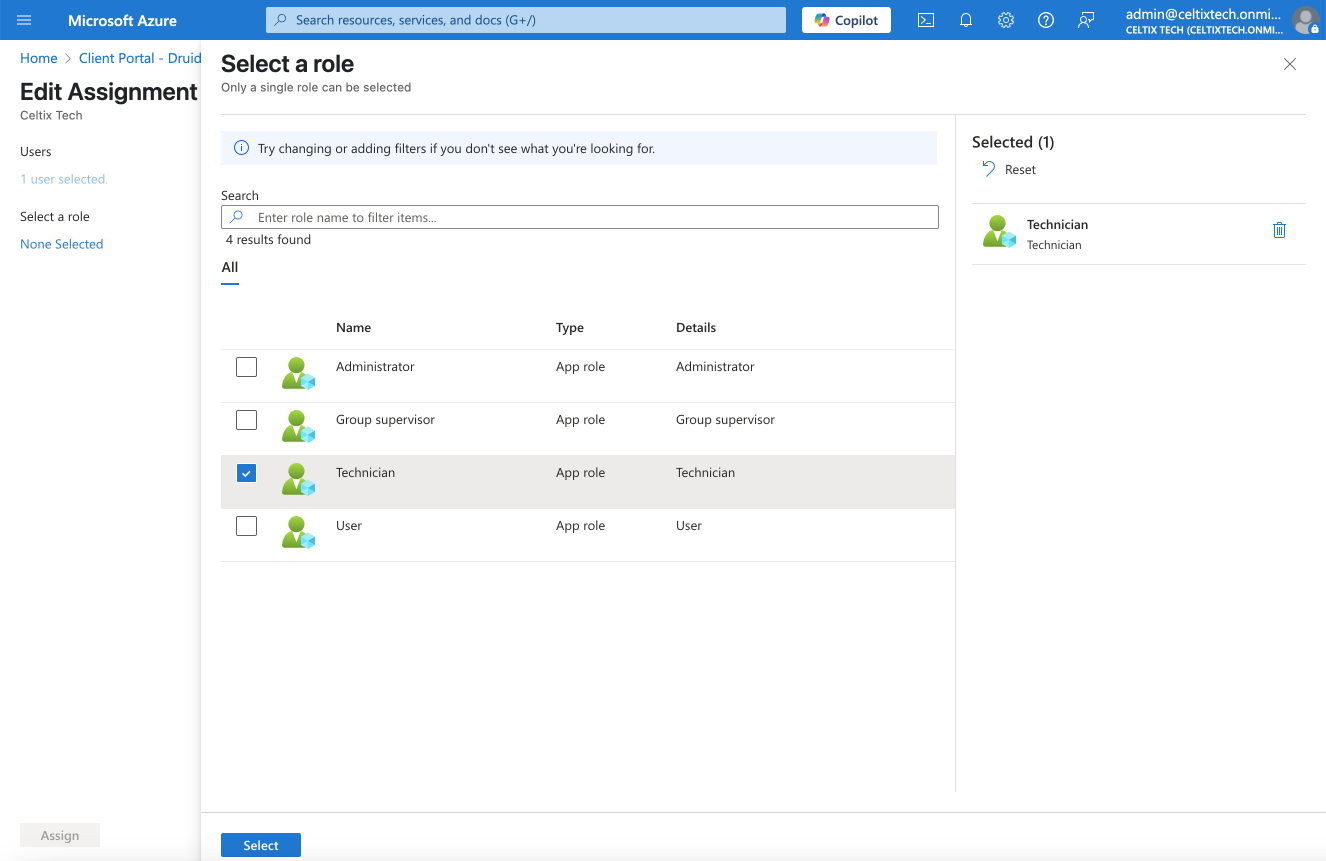
Task: Close the Select a role panel
Action: pyautogui.click(x=1290, y=64)
